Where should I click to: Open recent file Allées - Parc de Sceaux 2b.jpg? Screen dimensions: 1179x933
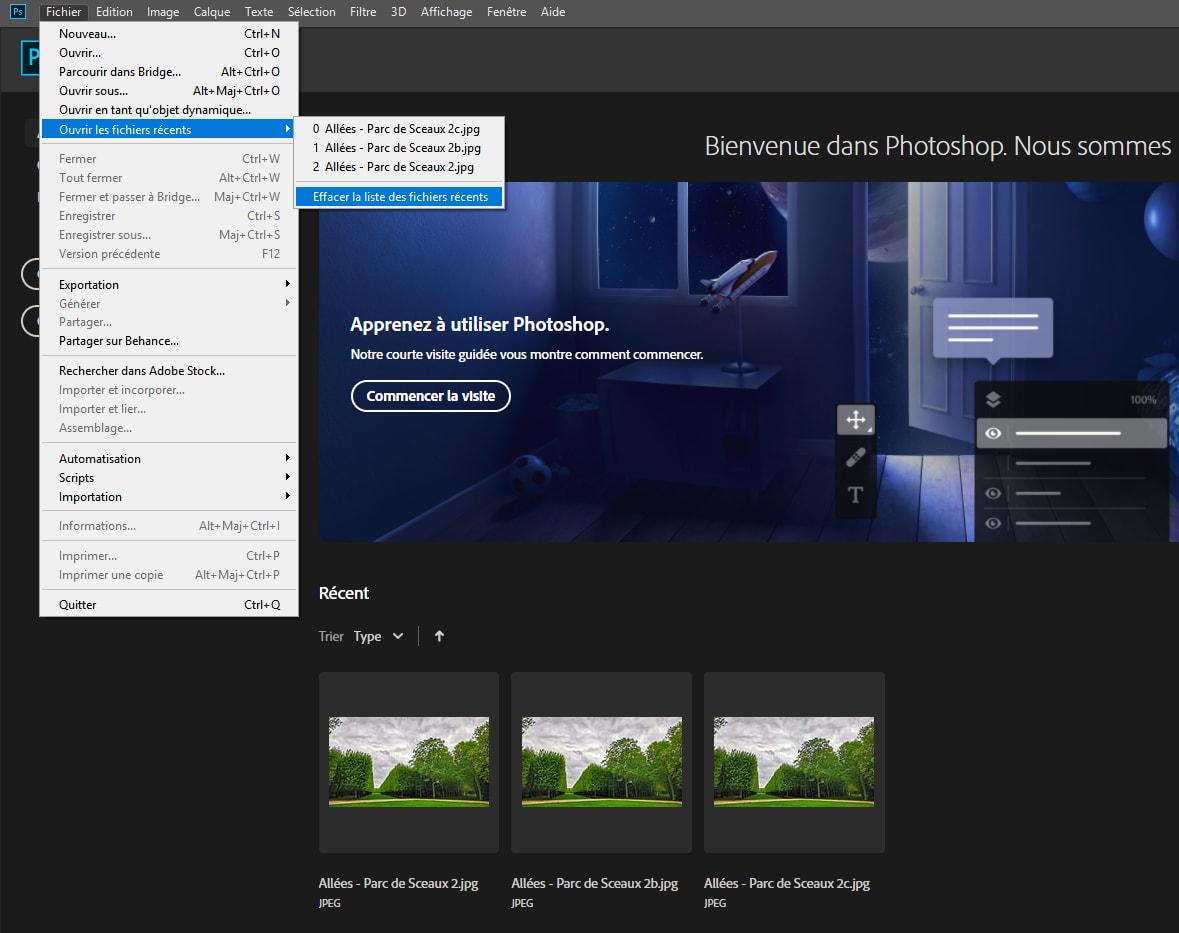click(399, 147)
